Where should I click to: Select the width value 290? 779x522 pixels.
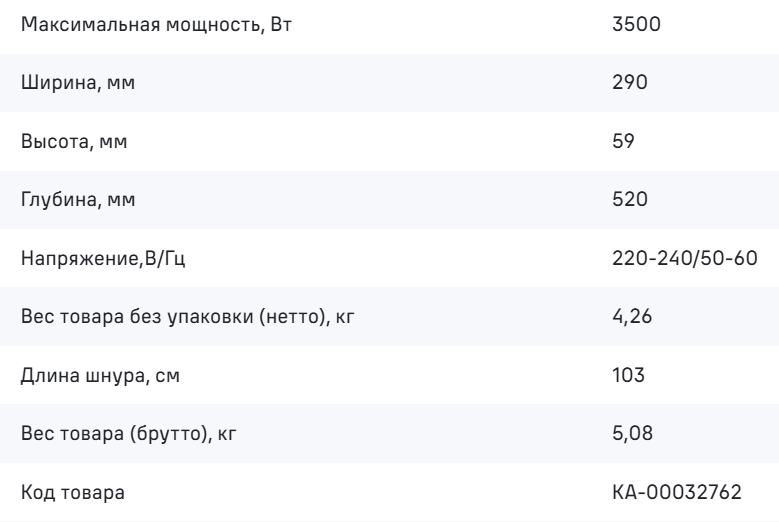tap(629, 82)
